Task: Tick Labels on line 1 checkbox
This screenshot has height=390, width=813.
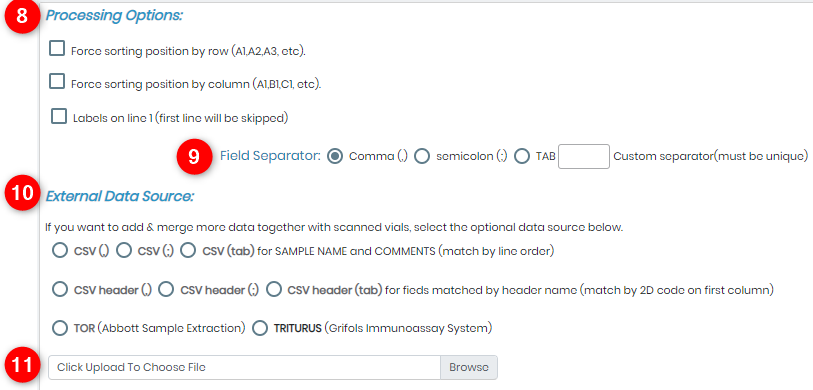Action: coord(59,116)
